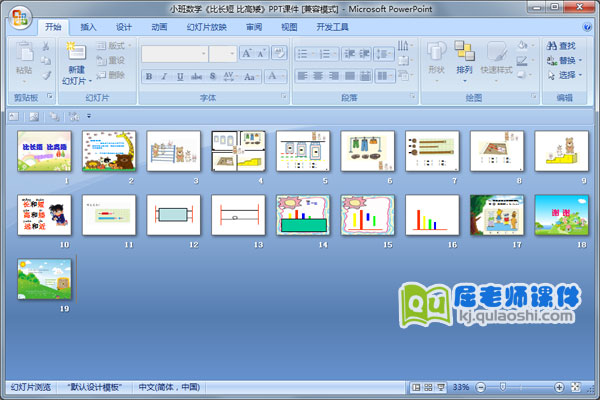Image resolution: width=600 pixels, height=400 pixels.
Task: Click the zoom slider handle
Action: pyautogui.click(x=503, y=387)
